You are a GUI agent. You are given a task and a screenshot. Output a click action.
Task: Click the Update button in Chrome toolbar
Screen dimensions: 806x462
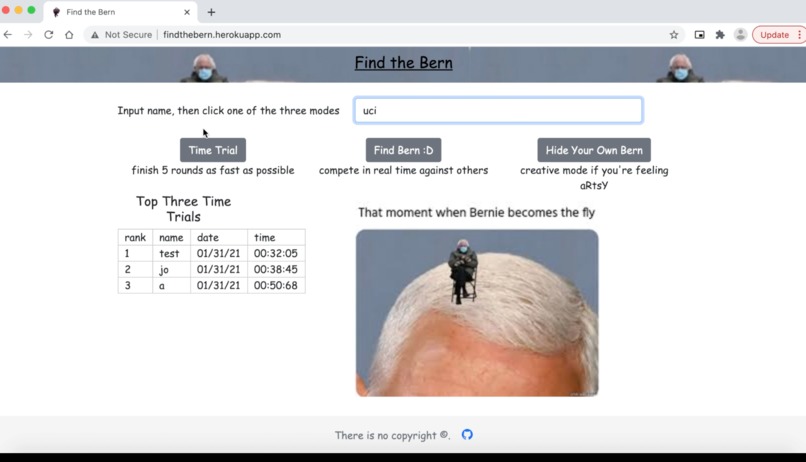[x=774, y=35]
